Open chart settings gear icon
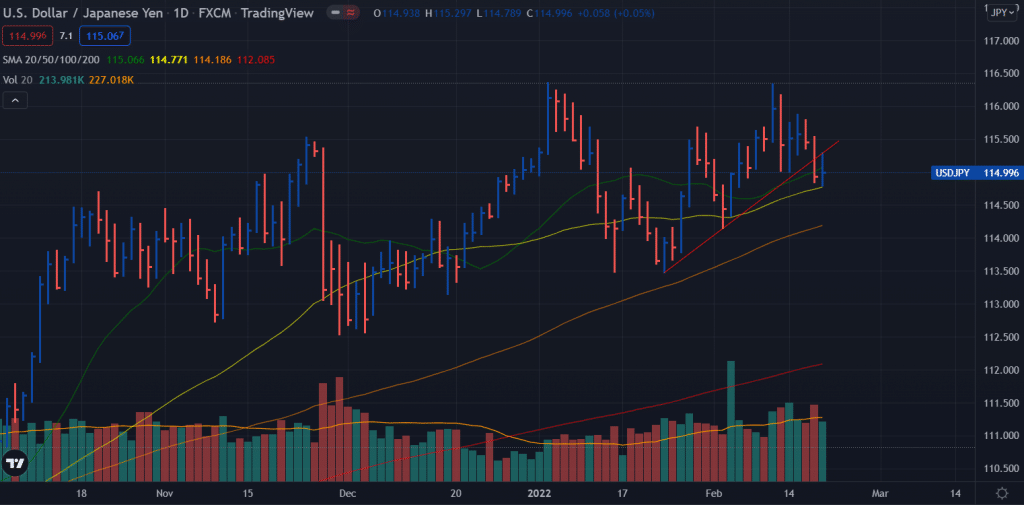Screen dimensions: 1024x505 (x=1001, y=493)
